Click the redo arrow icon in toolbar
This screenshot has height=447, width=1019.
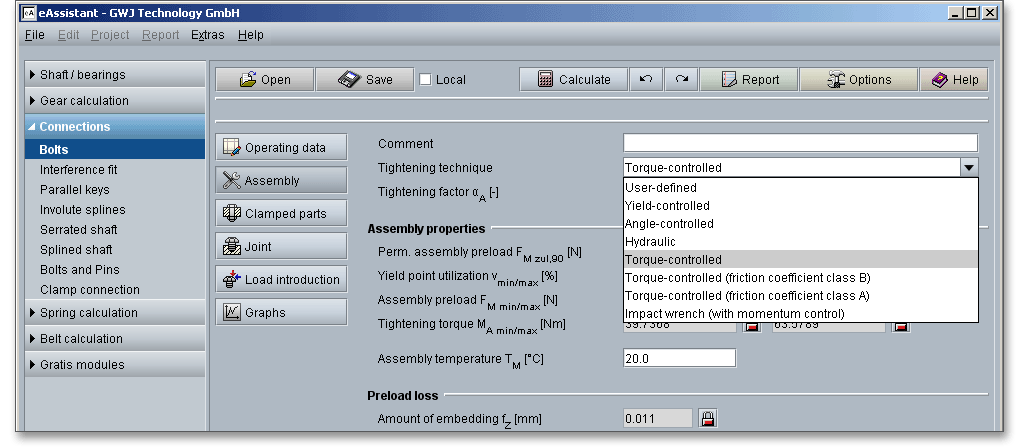(x=681, y=80)
